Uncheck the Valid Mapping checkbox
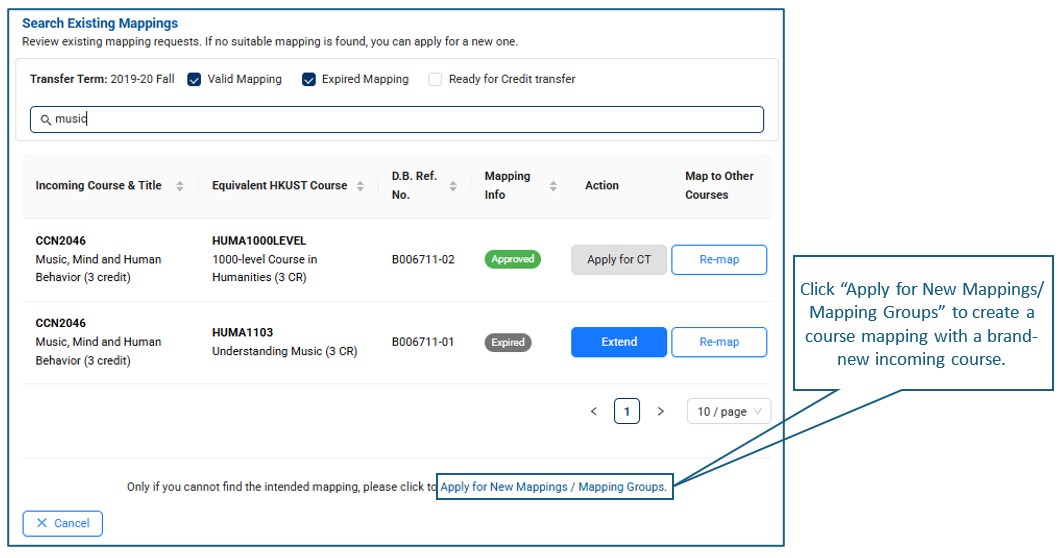Screen dimensions: 1060x558 pos(194,80)
